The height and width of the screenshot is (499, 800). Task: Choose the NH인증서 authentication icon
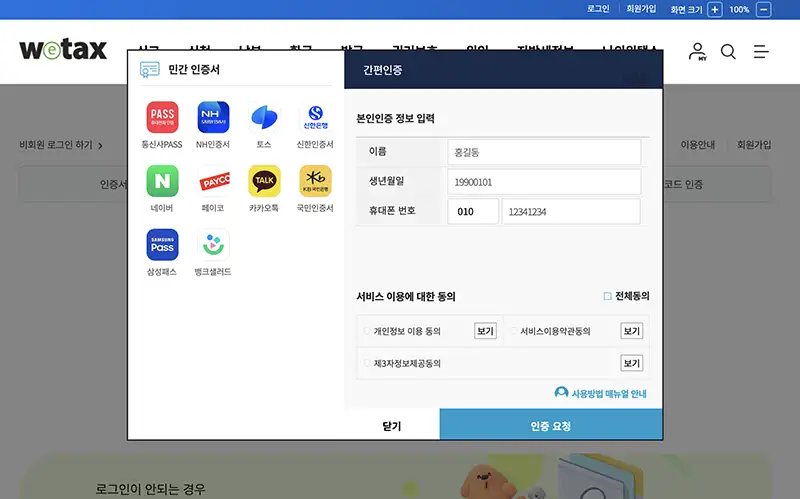[213, 117]
